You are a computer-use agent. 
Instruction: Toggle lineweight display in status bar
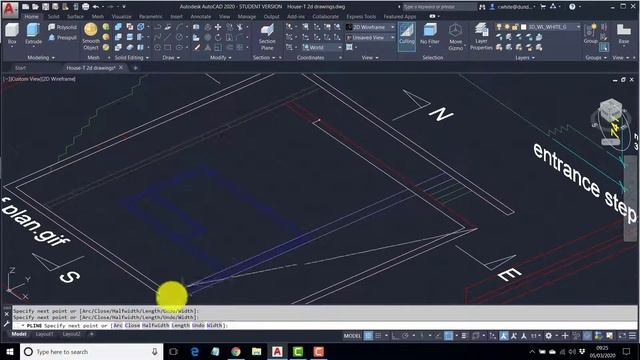[464, 336]
